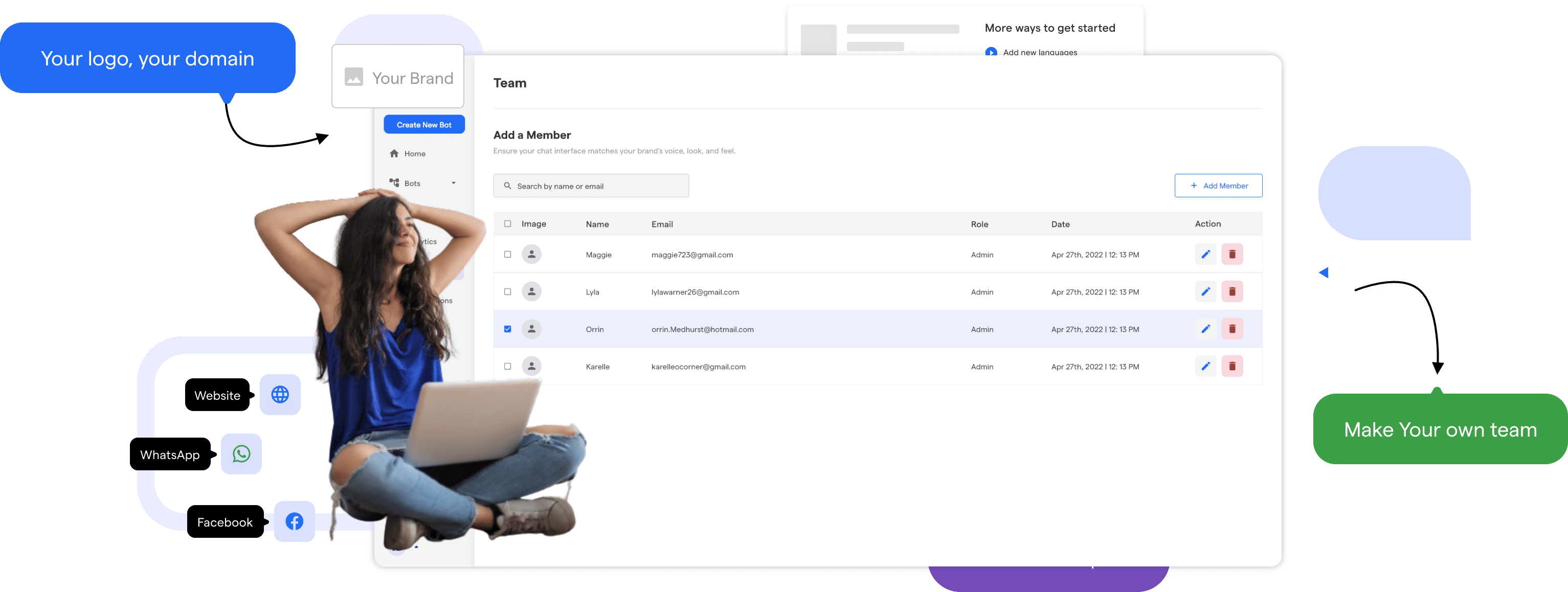The width and height of the screenshot is (1568, 592).
Task: Click the Facebook channel icon
Action: click(295, 521)
